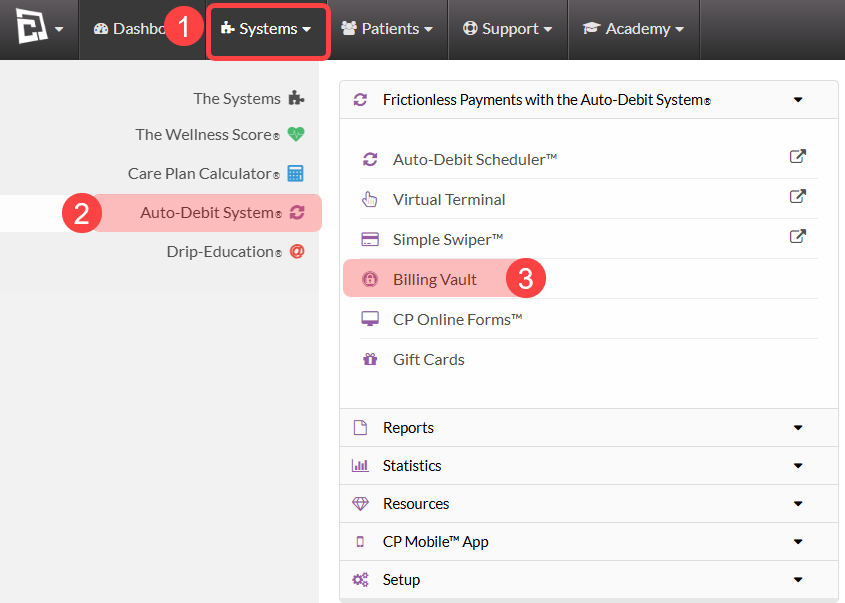Expand the Setup section

(x=588, y=580)
